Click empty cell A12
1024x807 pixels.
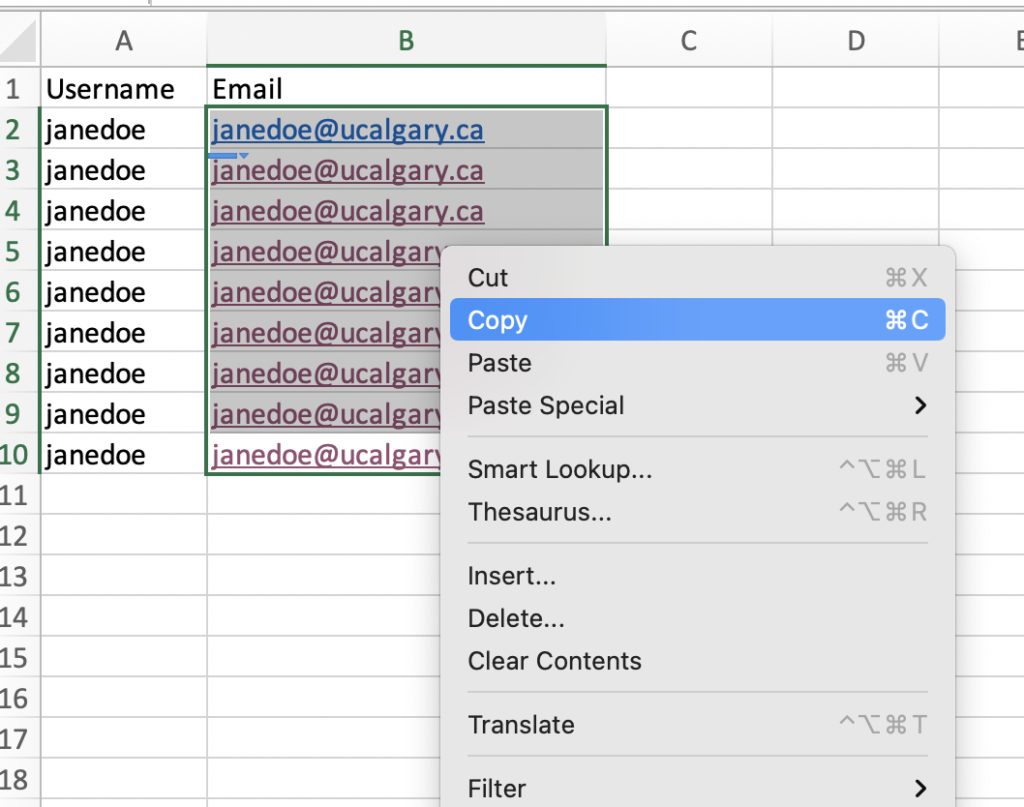[124, 535]
